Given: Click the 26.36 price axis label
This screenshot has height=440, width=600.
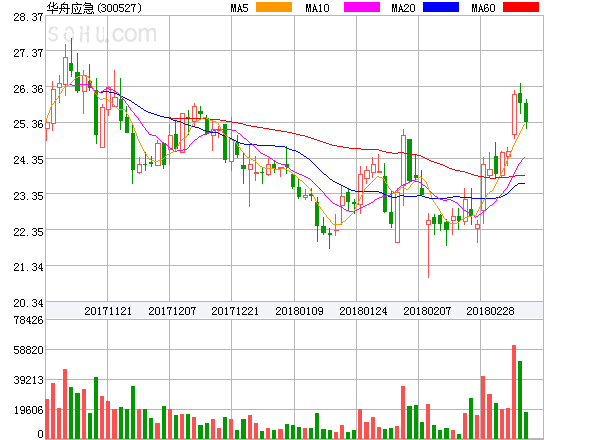Looking at the screenshot, I should click(28, 89).
